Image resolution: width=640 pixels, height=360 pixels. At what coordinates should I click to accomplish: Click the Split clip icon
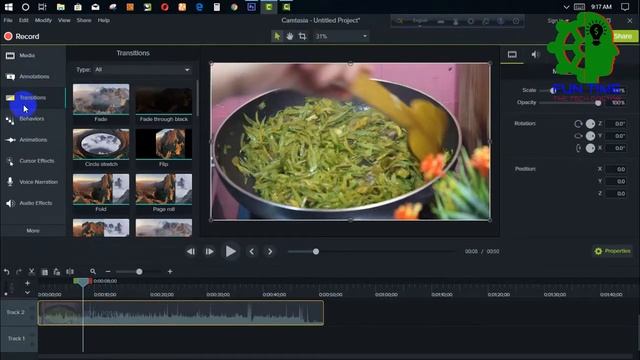tap(70, 271)
